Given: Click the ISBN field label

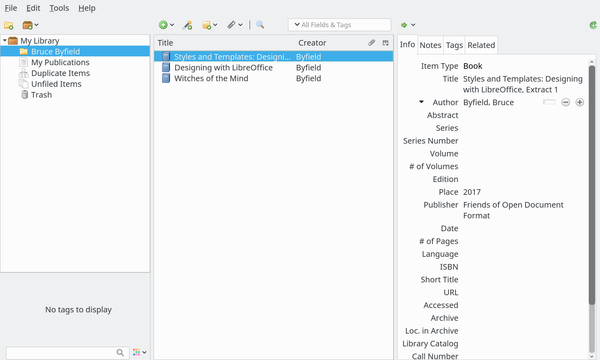Looking at the screenshot, I should pos(449,267).
